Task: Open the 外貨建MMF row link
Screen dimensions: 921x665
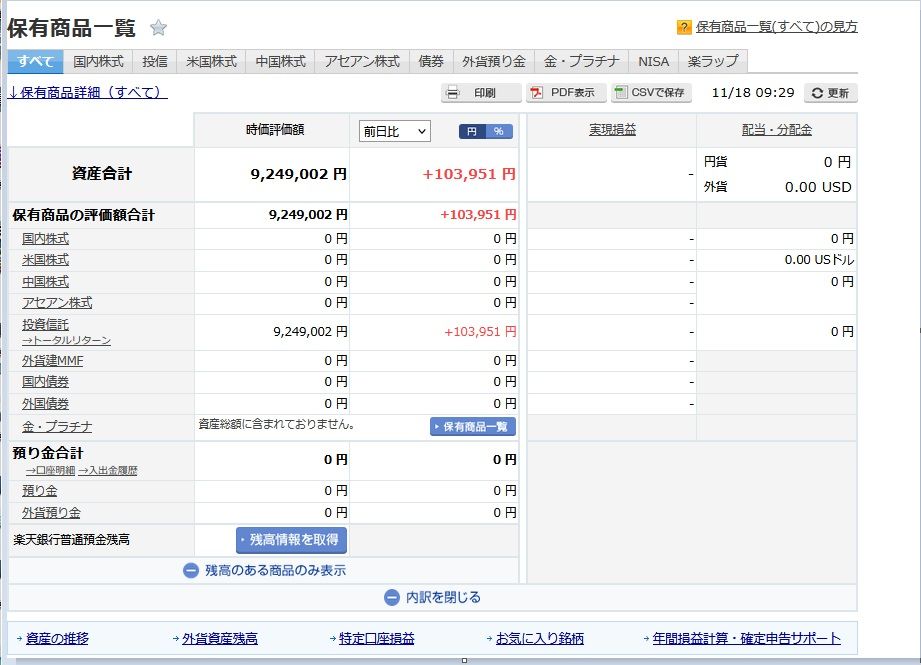Action: click(53, 361)
